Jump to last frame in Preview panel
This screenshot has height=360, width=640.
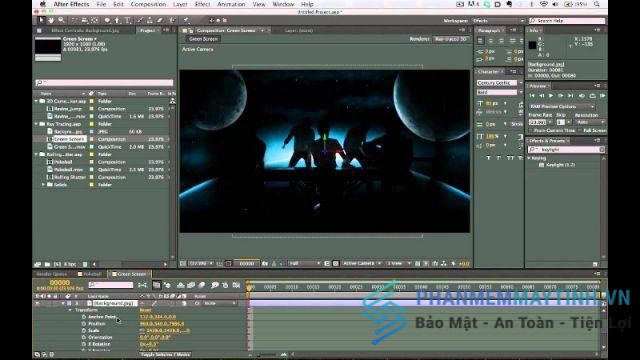[571, 96]
